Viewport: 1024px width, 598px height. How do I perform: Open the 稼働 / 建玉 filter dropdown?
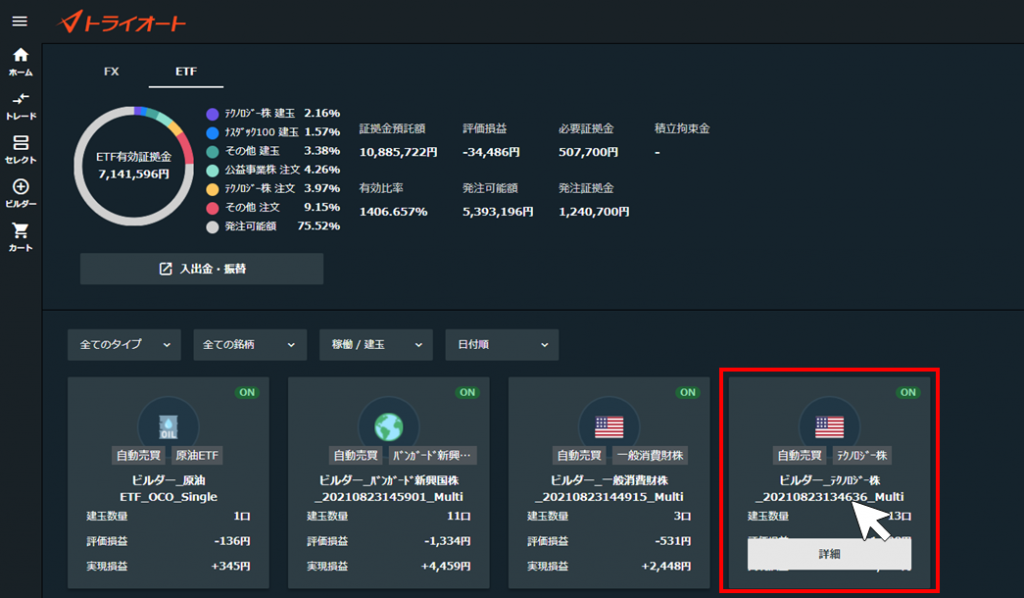(376, 345)
